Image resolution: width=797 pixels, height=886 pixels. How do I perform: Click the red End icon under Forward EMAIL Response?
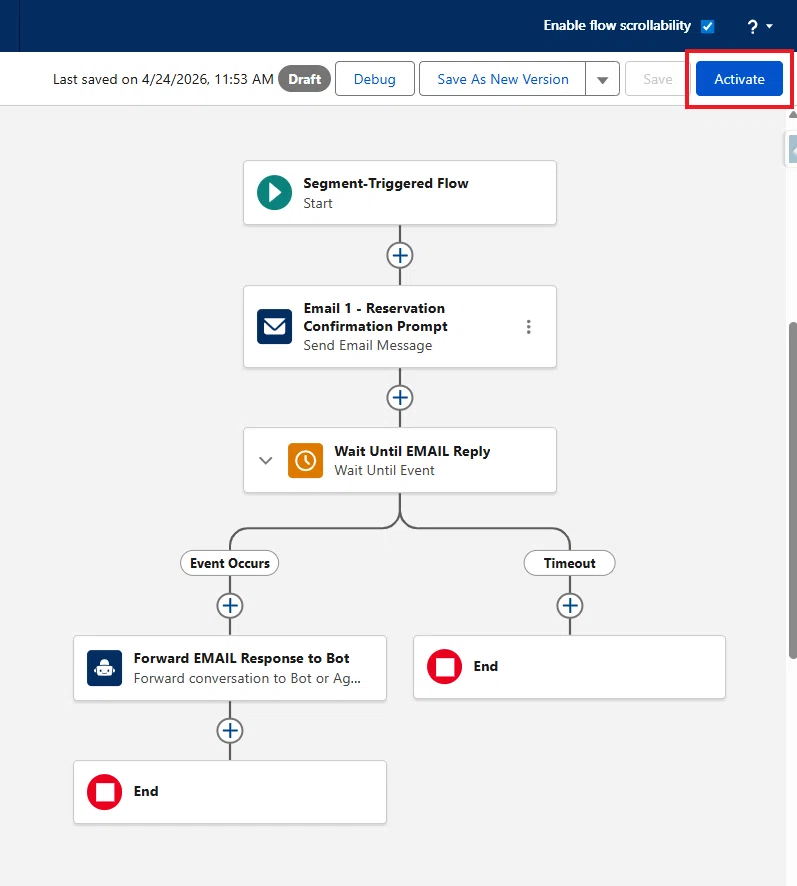tap(105, 792)
